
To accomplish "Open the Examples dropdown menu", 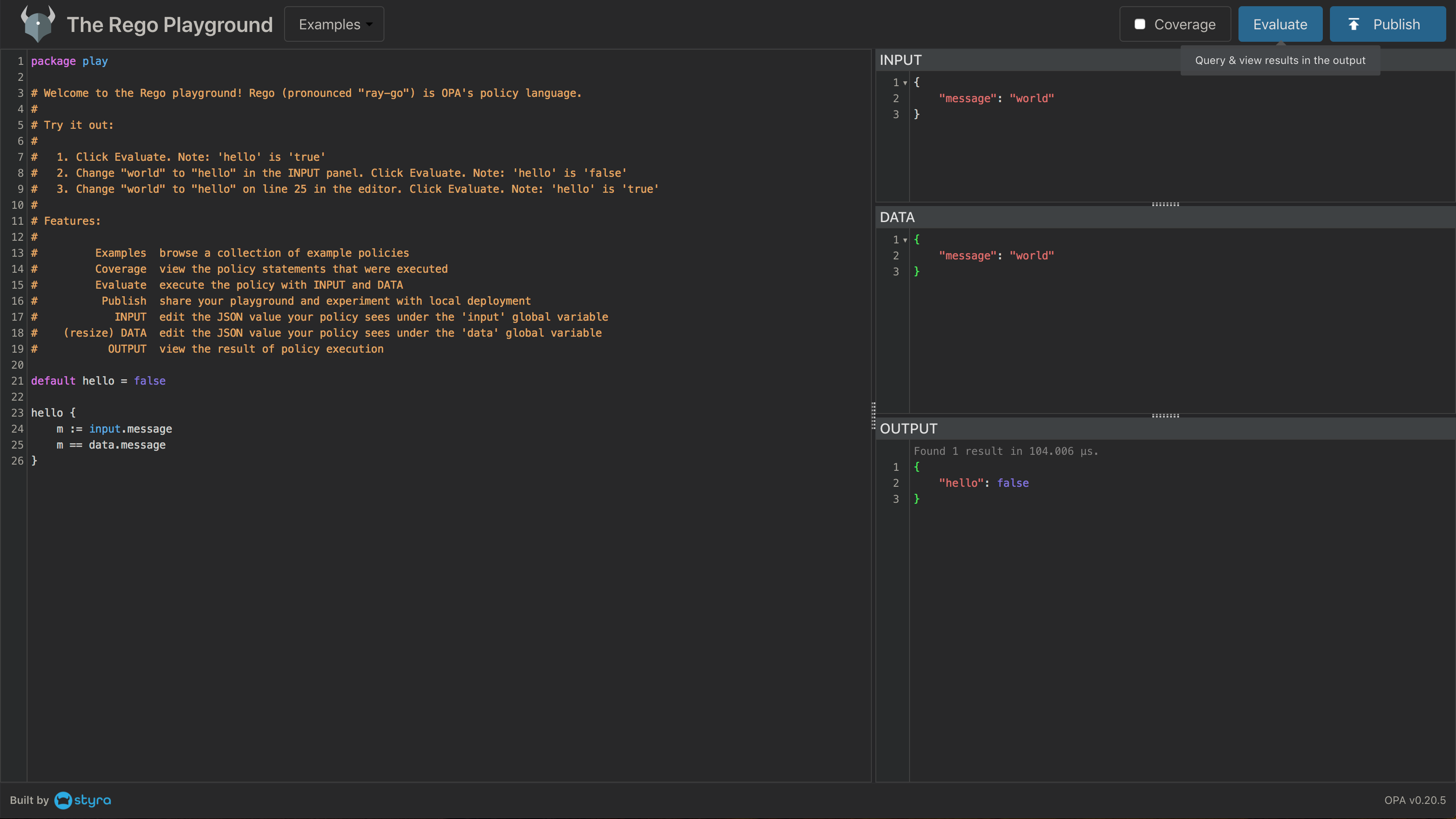I will tap(334, 24).
